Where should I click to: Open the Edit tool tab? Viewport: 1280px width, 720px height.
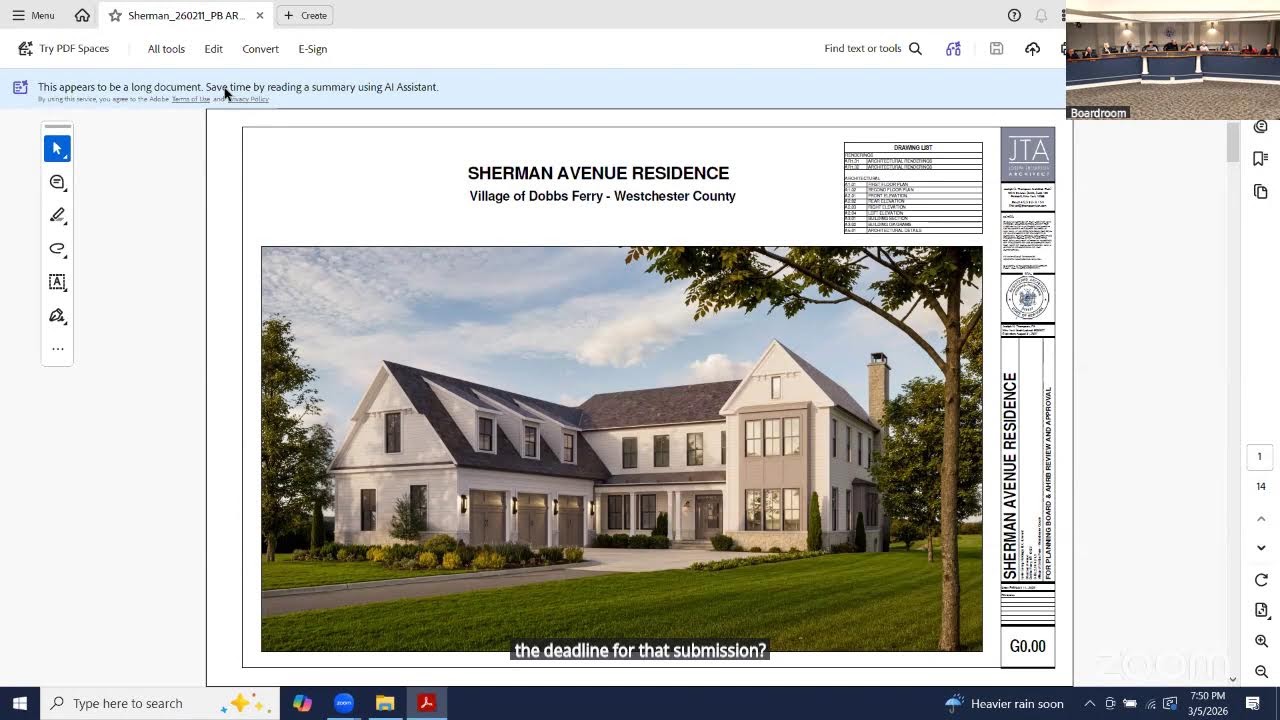pos(213,48)
